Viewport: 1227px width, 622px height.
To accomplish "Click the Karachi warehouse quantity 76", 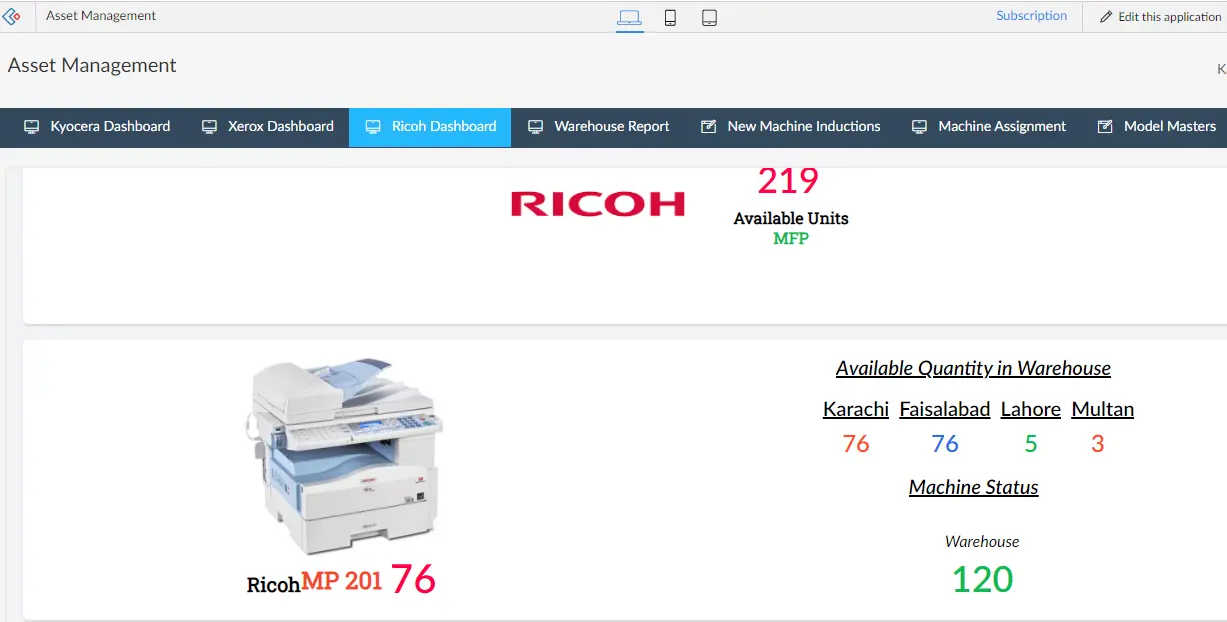I will [x=856, y=444].
